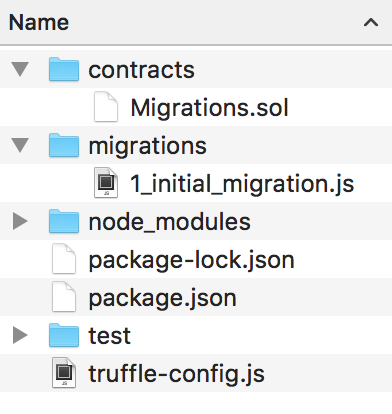Click the package-lock.json file icon

point(64,259)
